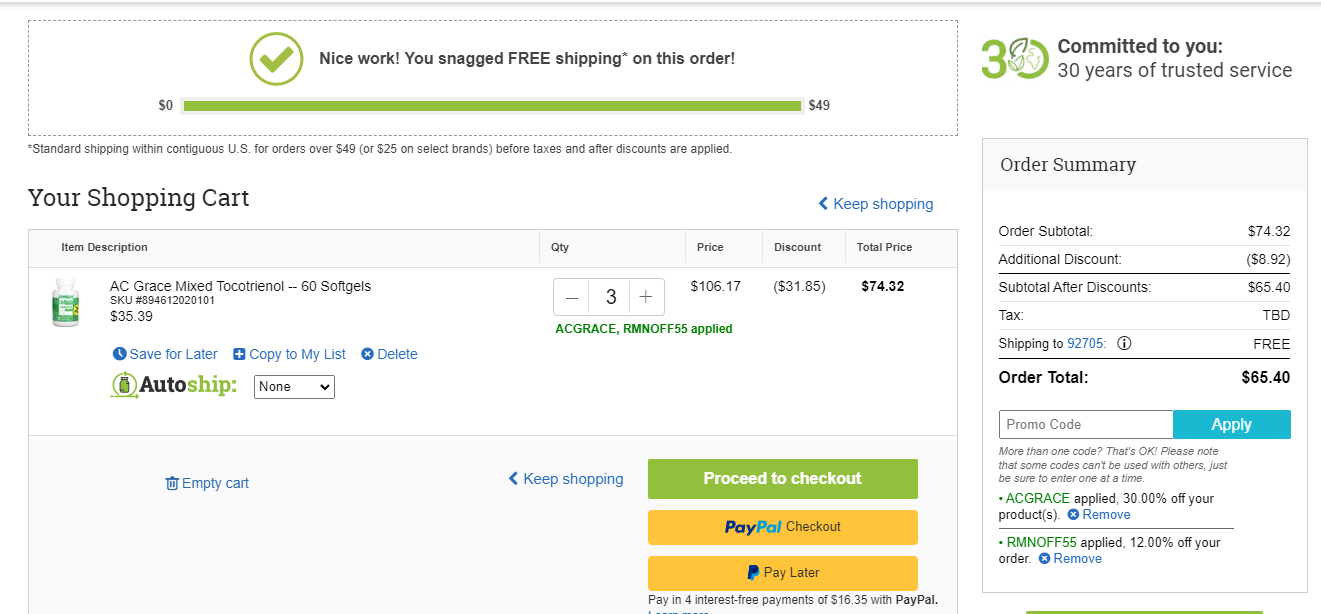Click the Delete item x icon

[x=367, y=354]
